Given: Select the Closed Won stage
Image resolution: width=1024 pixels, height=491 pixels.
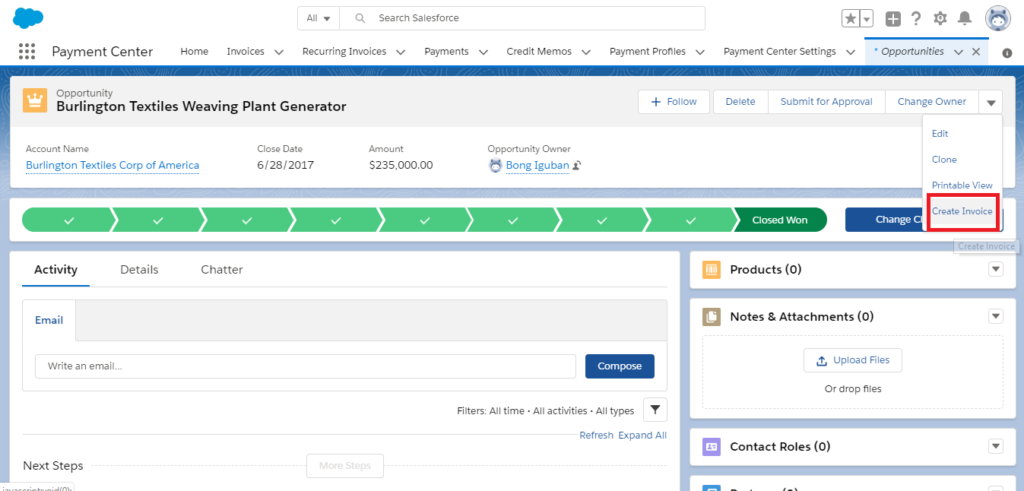Looking at the screenshot, I should [780, 220].
